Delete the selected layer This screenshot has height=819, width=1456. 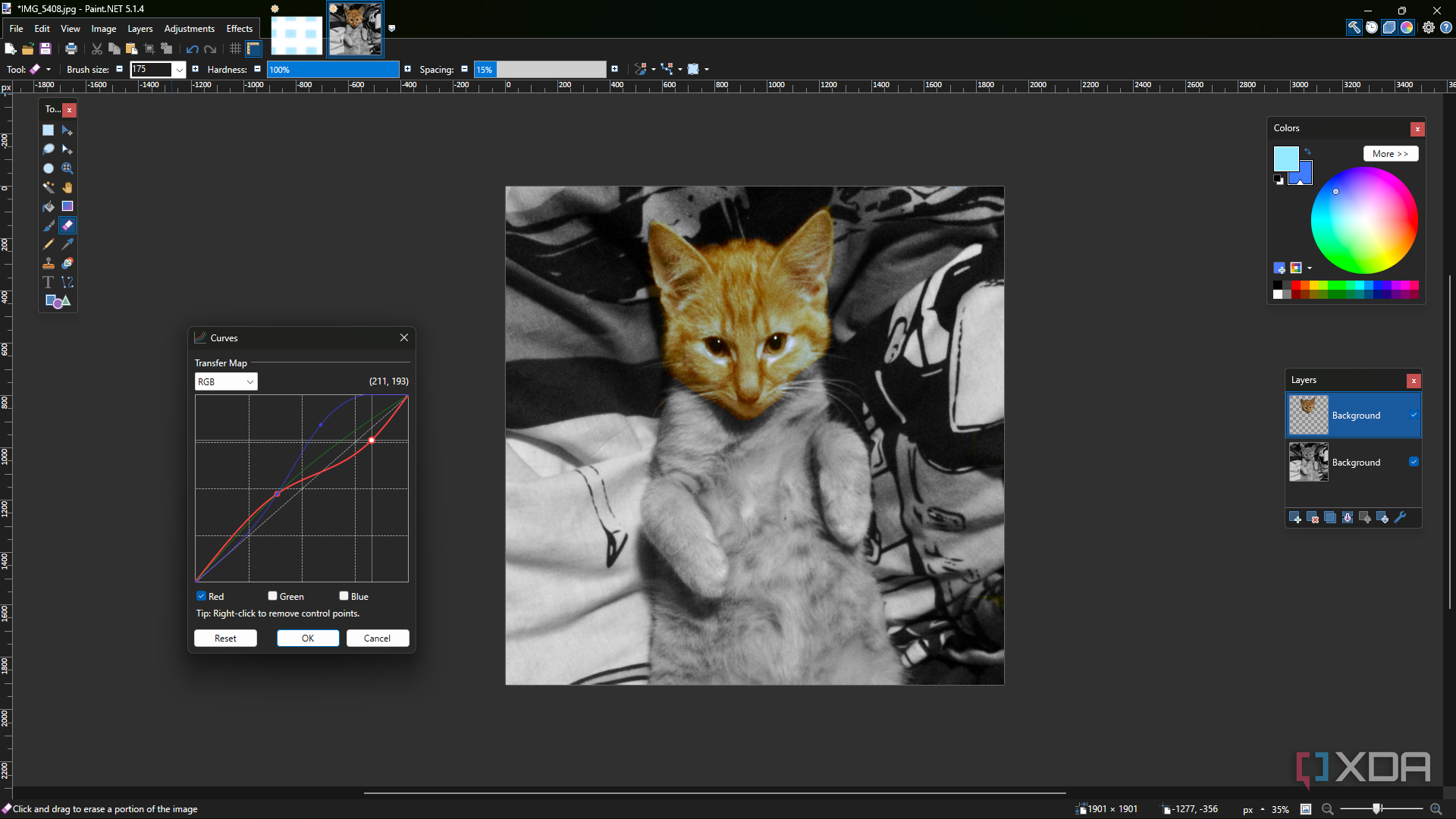[x=1313, y=517]
